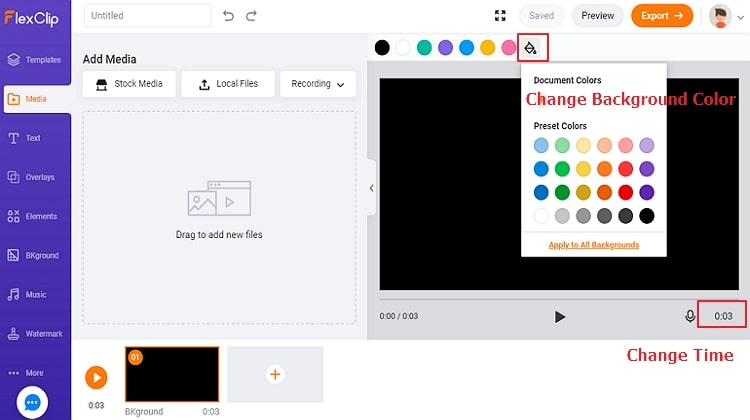The width and height of the screenshot is (750, 420).
Task: Pick the yellow swatch in the top color bar
Action: click(487, 48)
